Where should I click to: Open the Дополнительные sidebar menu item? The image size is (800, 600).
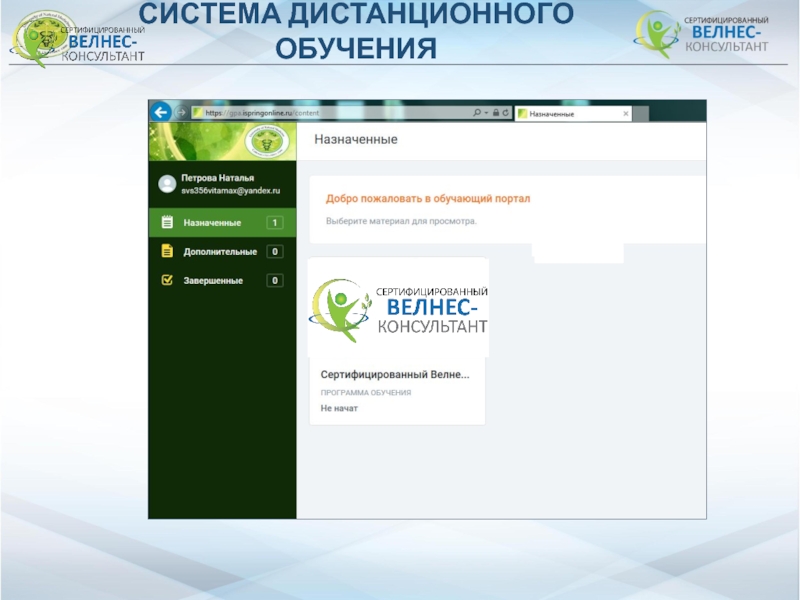point(222,252)
